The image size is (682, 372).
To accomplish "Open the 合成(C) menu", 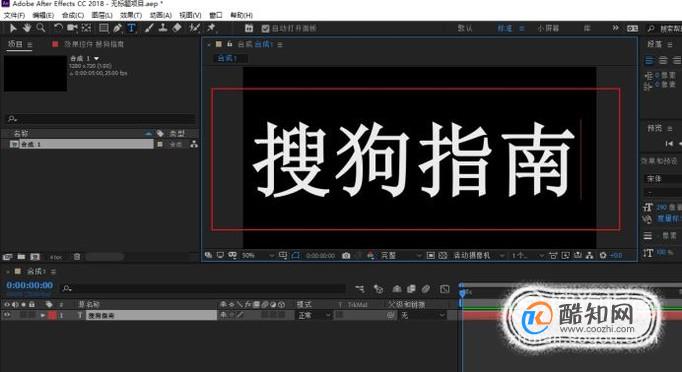I will point(73,15).
